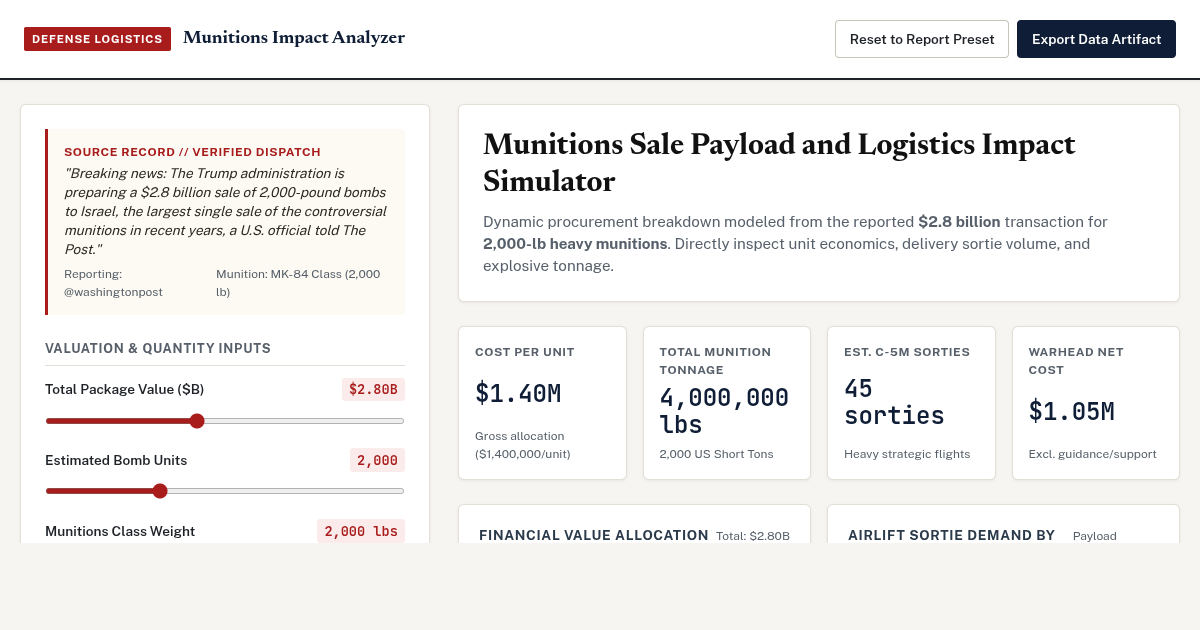
Task: Click the 2,000 lbs class weight value
Action: point(361,531)
